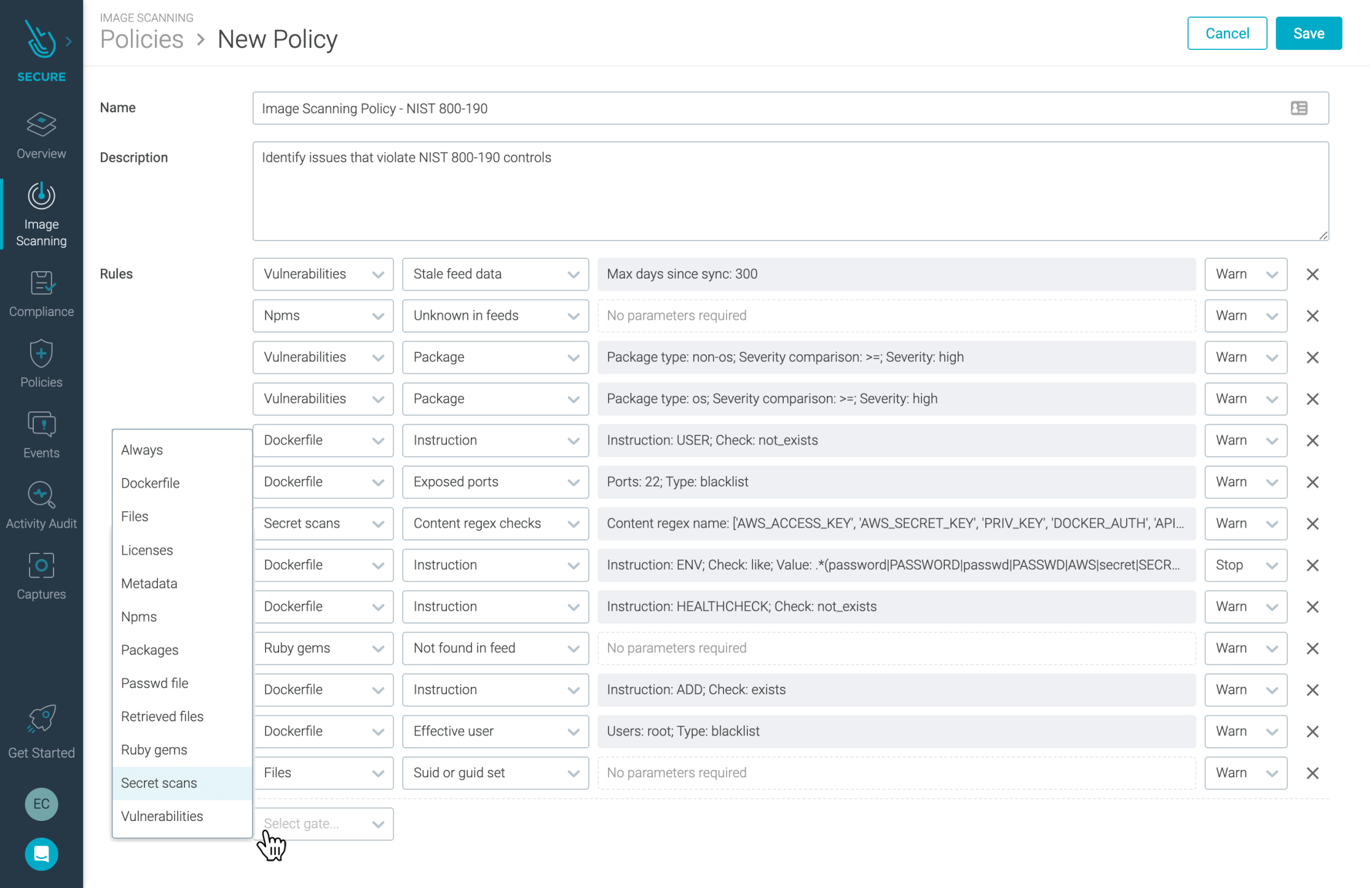This screenshot has width=1372, height=888.
Task: Expand the product switcher chevron beside logo
Action: point(69,41)
